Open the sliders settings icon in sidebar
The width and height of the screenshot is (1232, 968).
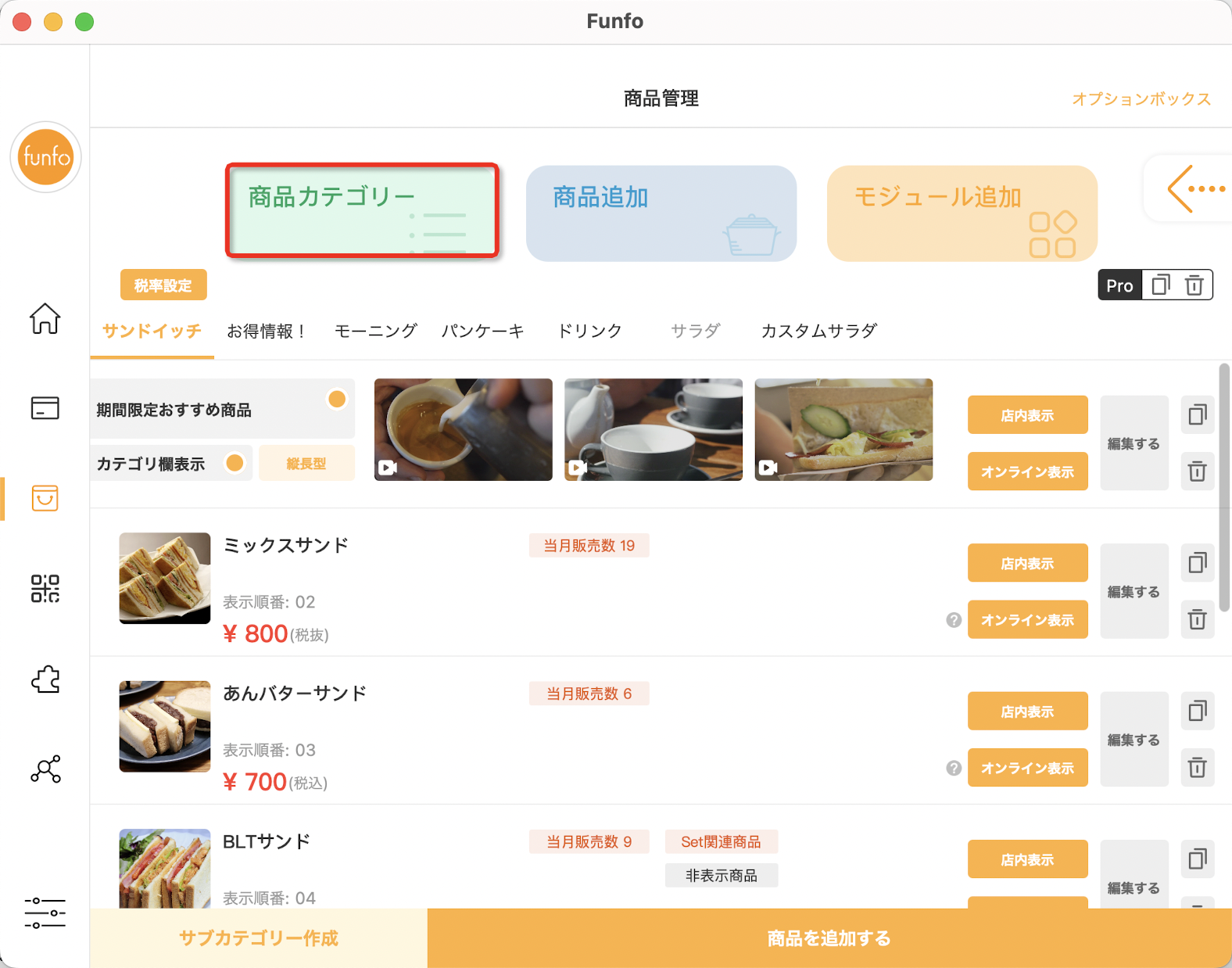(x=45, y=912)
